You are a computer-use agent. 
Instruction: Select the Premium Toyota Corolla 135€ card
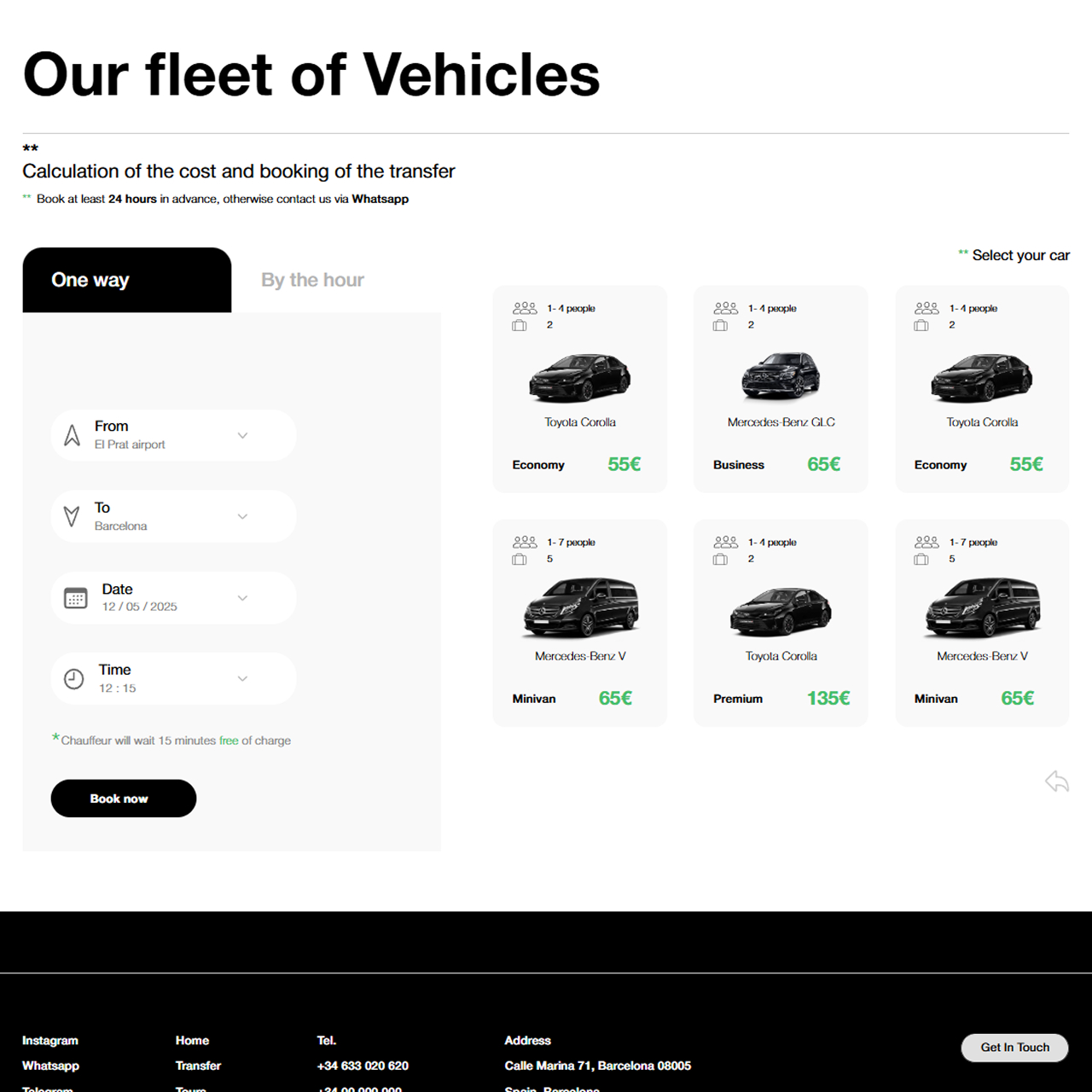click(x=781, y=623)
